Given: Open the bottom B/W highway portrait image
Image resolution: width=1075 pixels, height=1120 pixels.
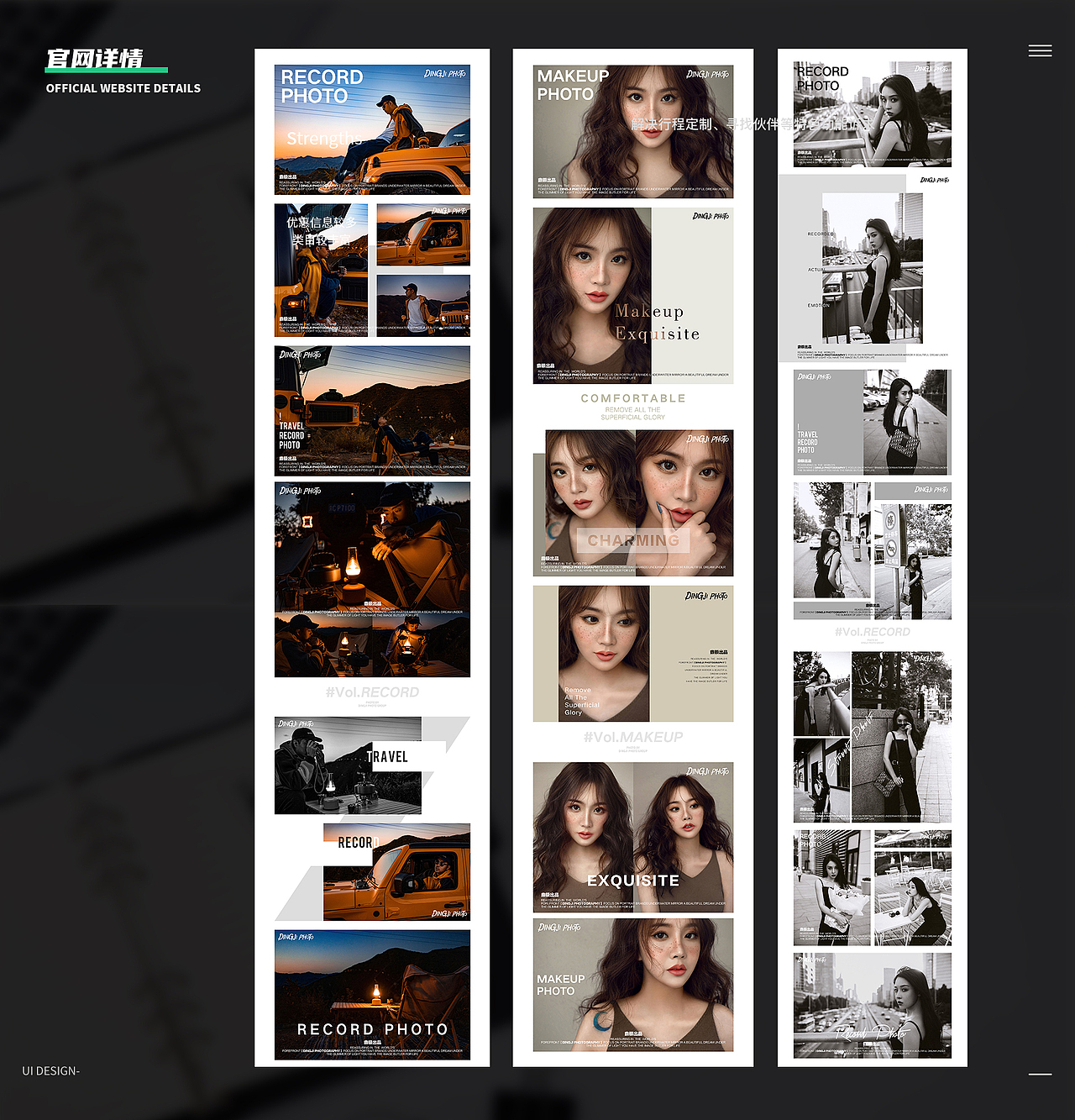Looking at the screenshot, I should click(x=873, y=1005).
